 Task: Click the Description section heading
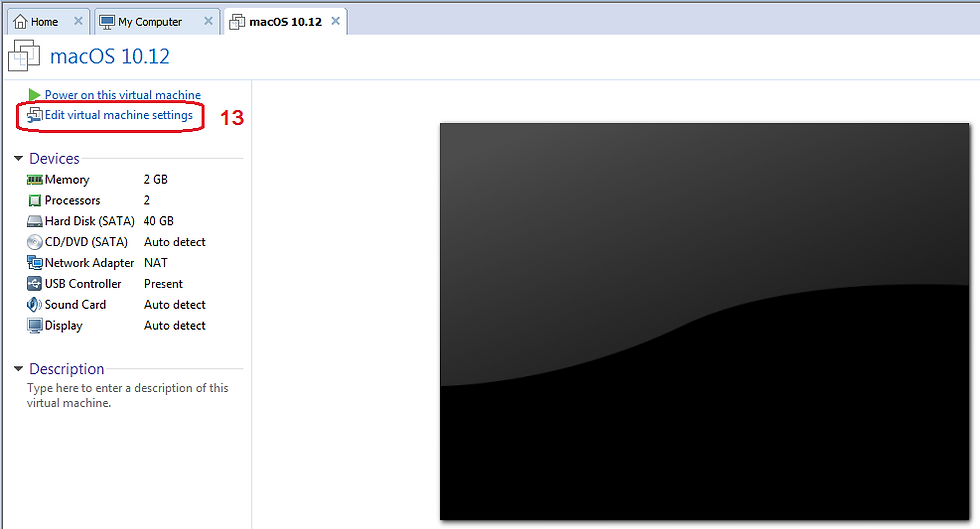click(x=67, y=369)
